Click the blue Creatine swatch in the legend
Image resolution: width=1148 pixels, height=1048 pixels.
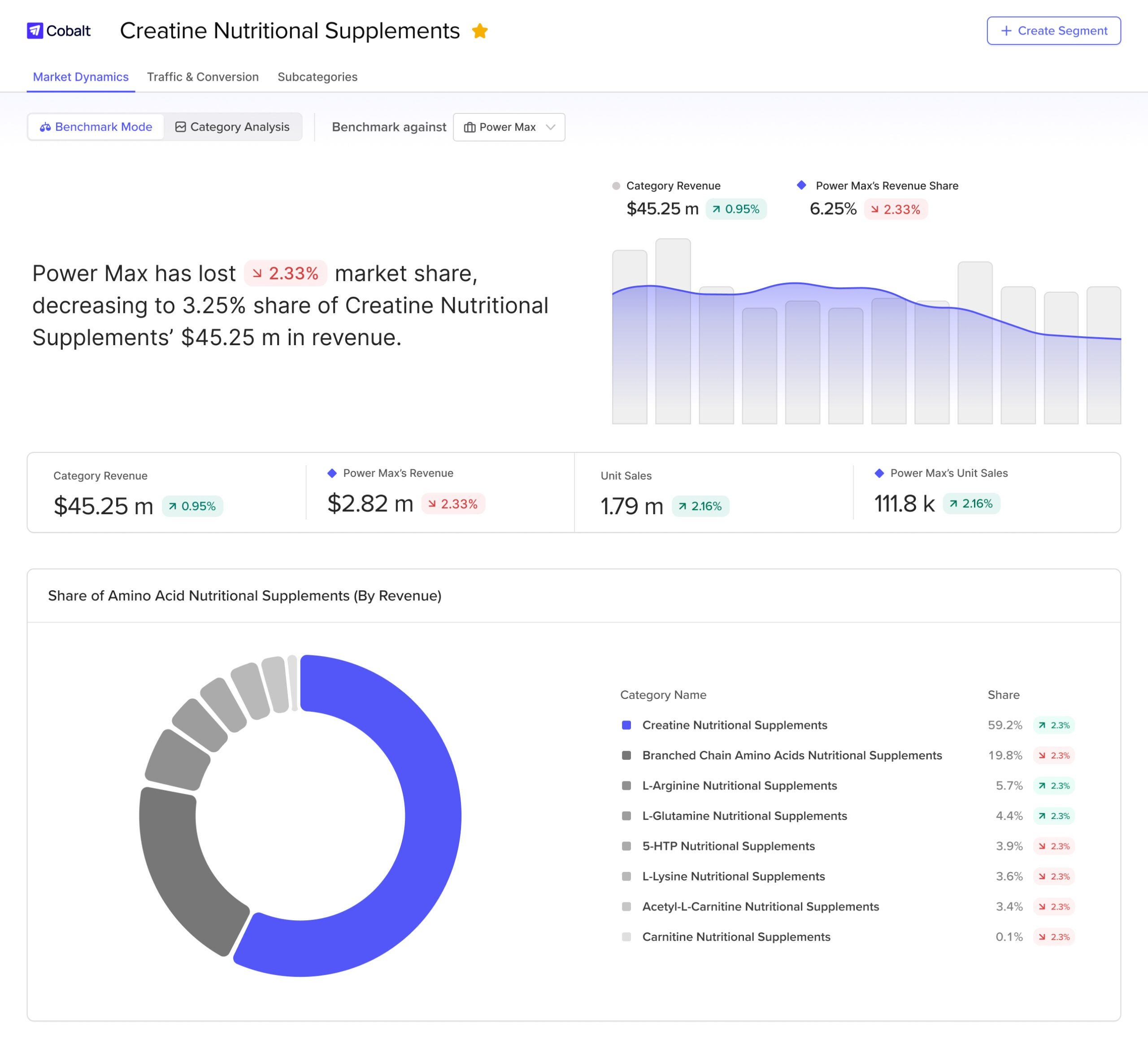coord(627,725)
